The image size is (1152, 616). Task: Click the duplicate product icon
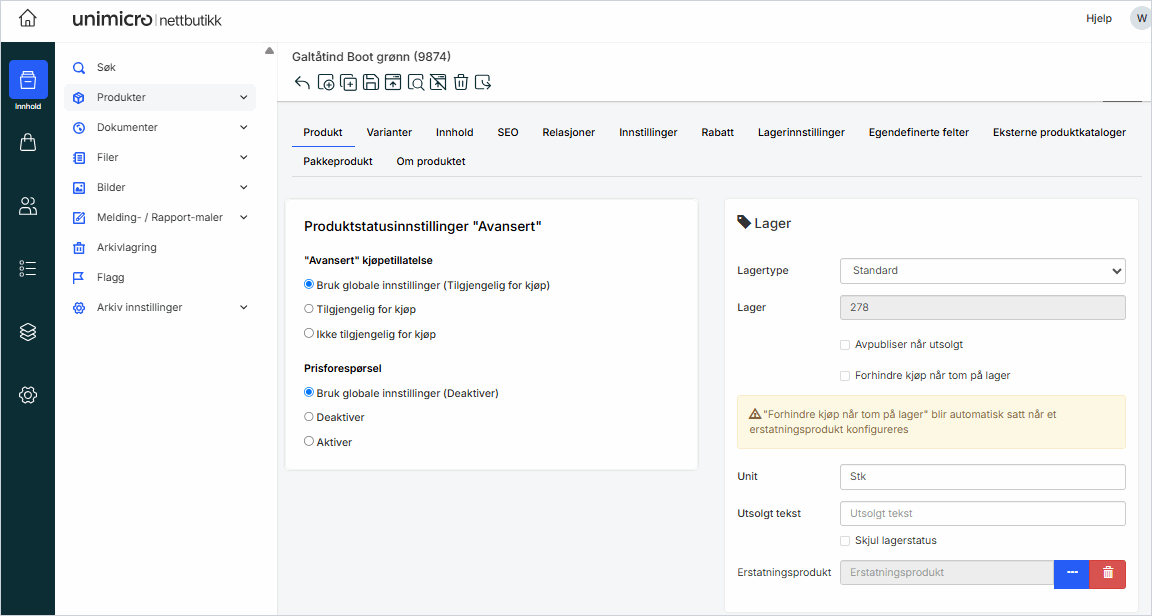(x=348, y=83)
